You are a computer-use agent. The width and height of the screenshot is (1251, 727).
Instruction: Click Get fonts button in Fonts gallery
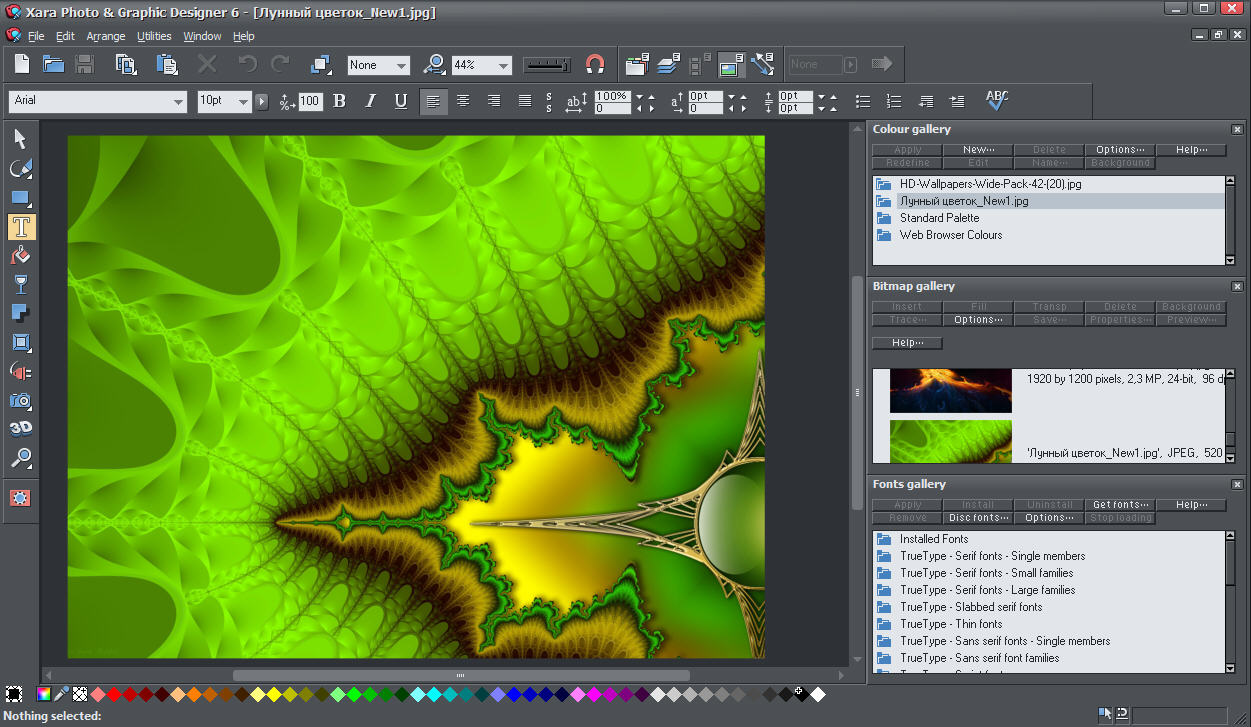tap(1120, 505)
